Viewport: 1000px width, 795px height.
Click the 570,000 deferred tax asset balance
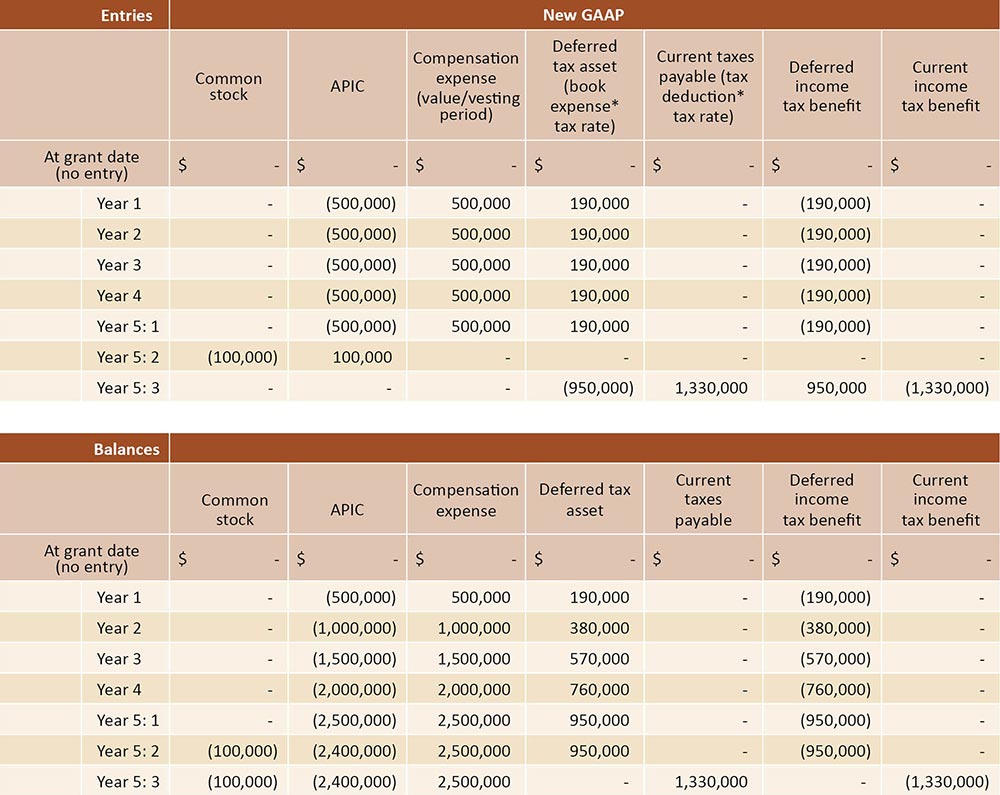600,659
